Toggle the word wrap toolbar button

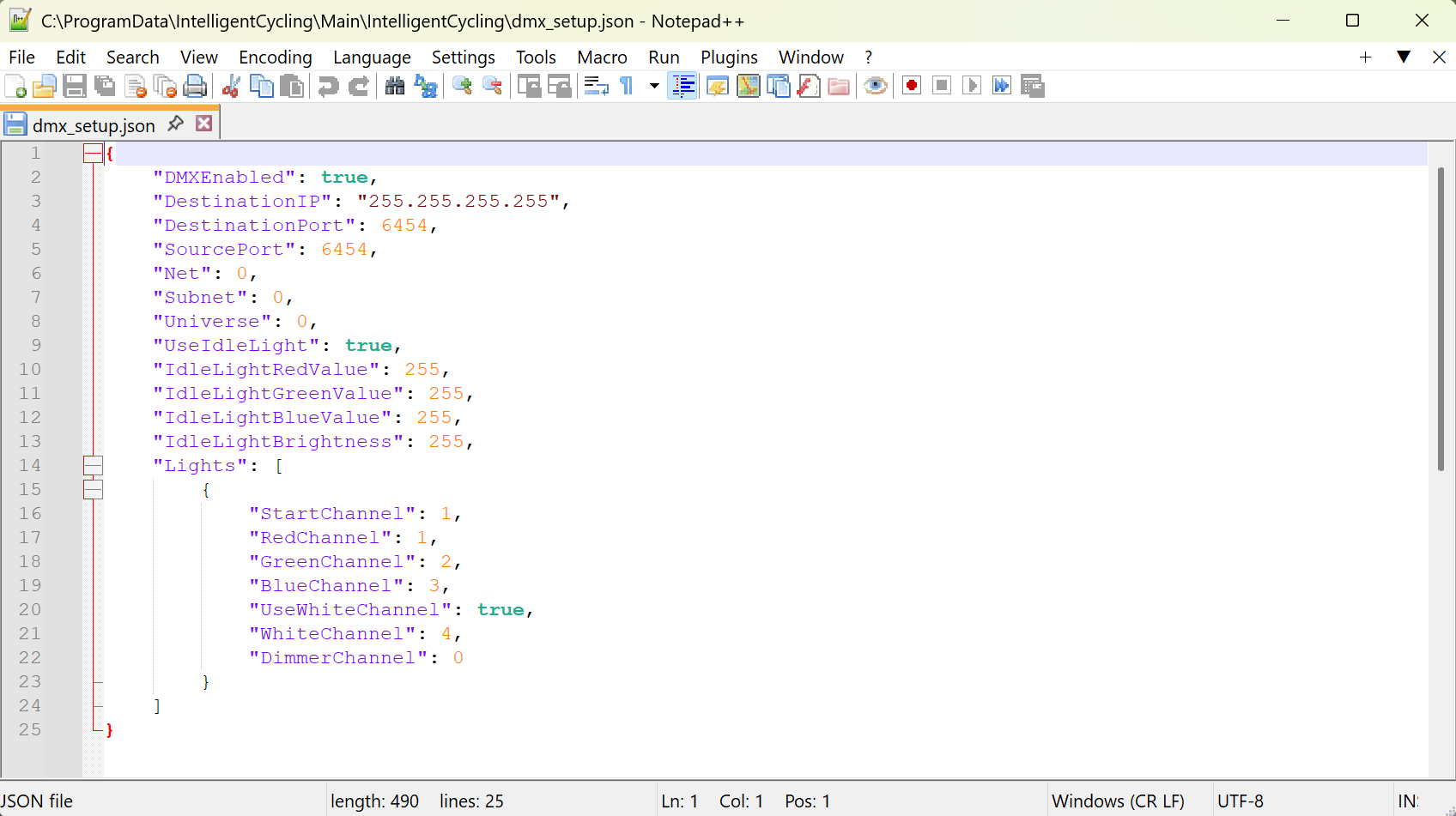tap(596, 86)
